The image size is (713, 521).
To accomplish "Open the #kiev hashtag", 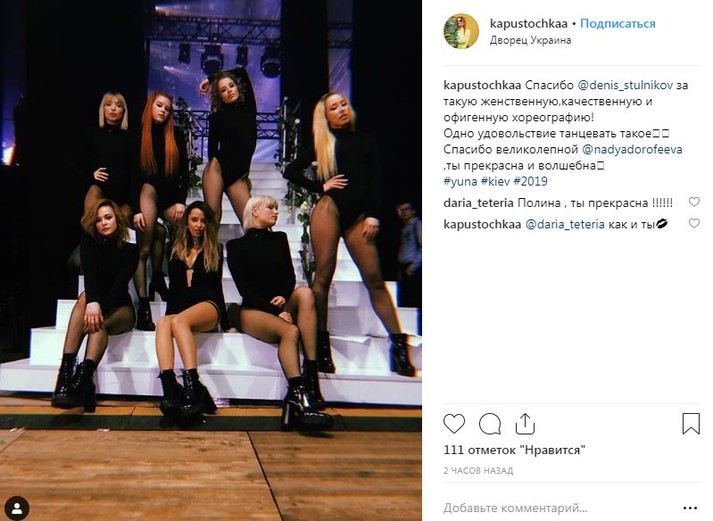I will [x=493, y=182].
